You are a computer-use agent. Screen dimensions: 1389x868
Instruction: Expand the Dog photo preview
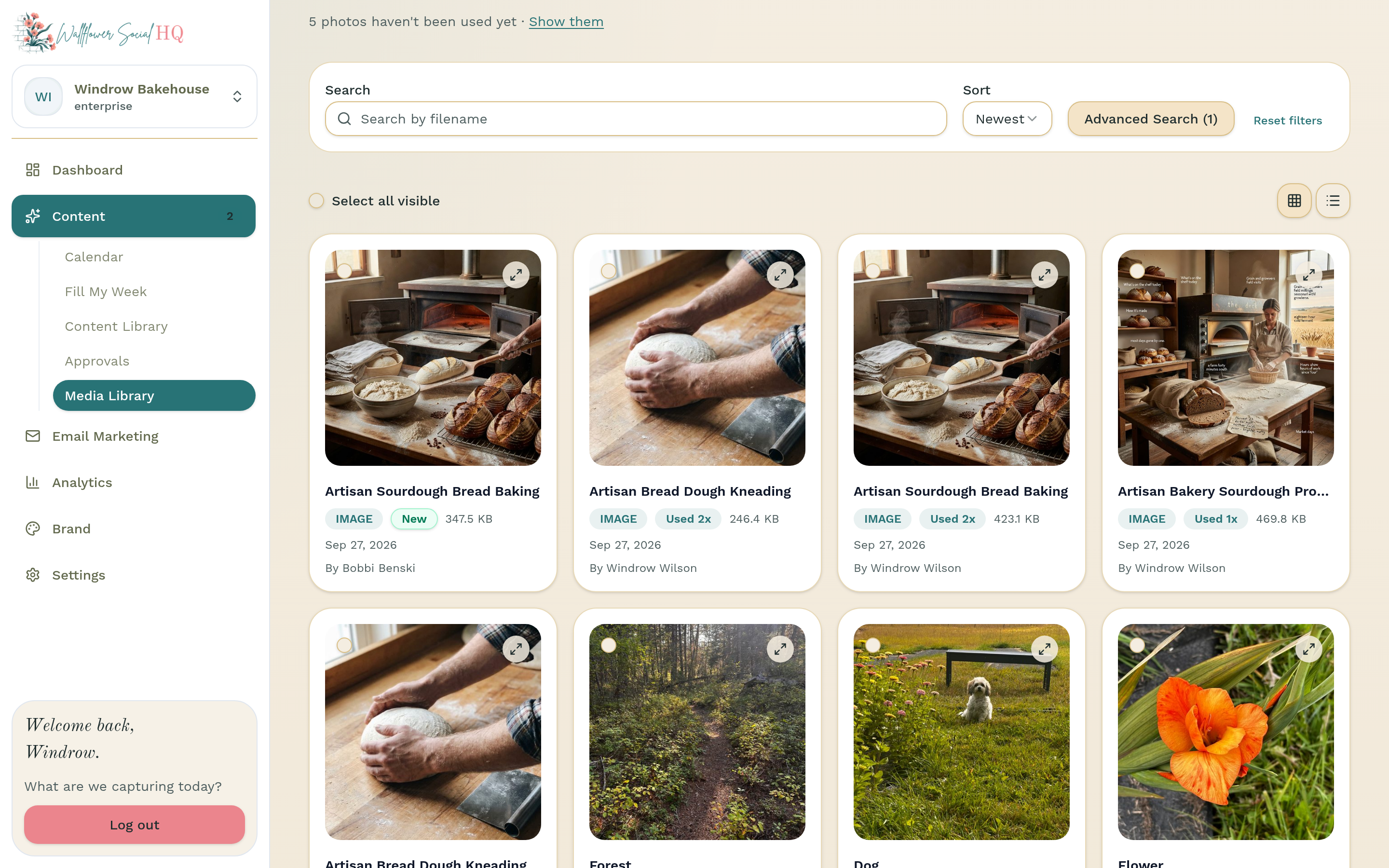pos(1044,649)
